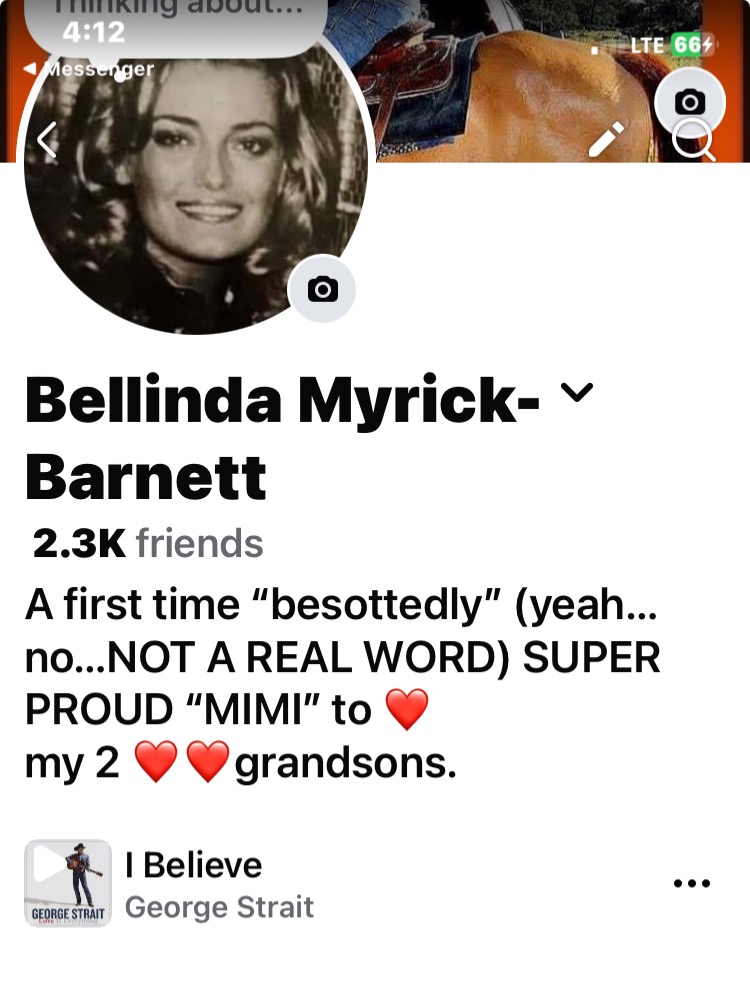
Task: Tap the back arrow chevron
Action: (47, 139)
